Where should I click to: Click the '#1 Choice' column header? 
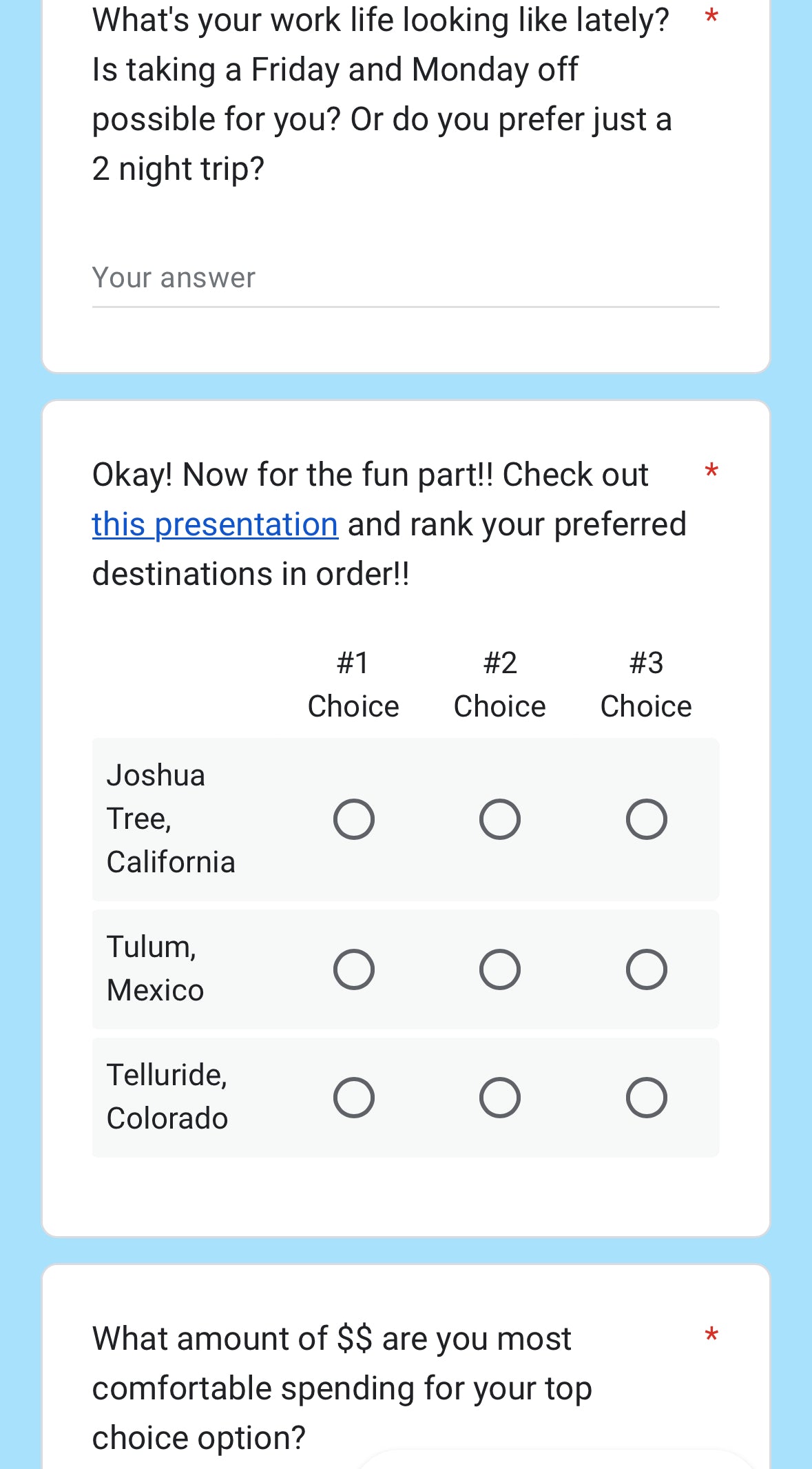click(x=353, y=684)
